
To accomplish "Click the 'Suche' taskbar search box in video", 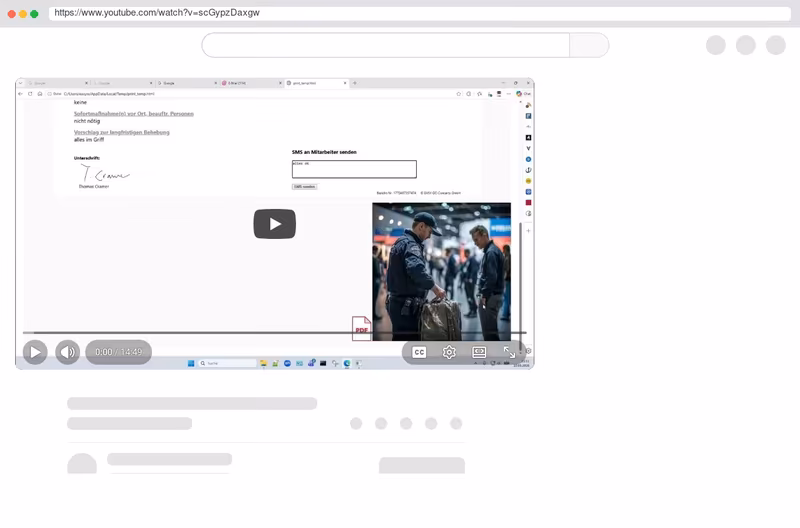I will [228, 363].
